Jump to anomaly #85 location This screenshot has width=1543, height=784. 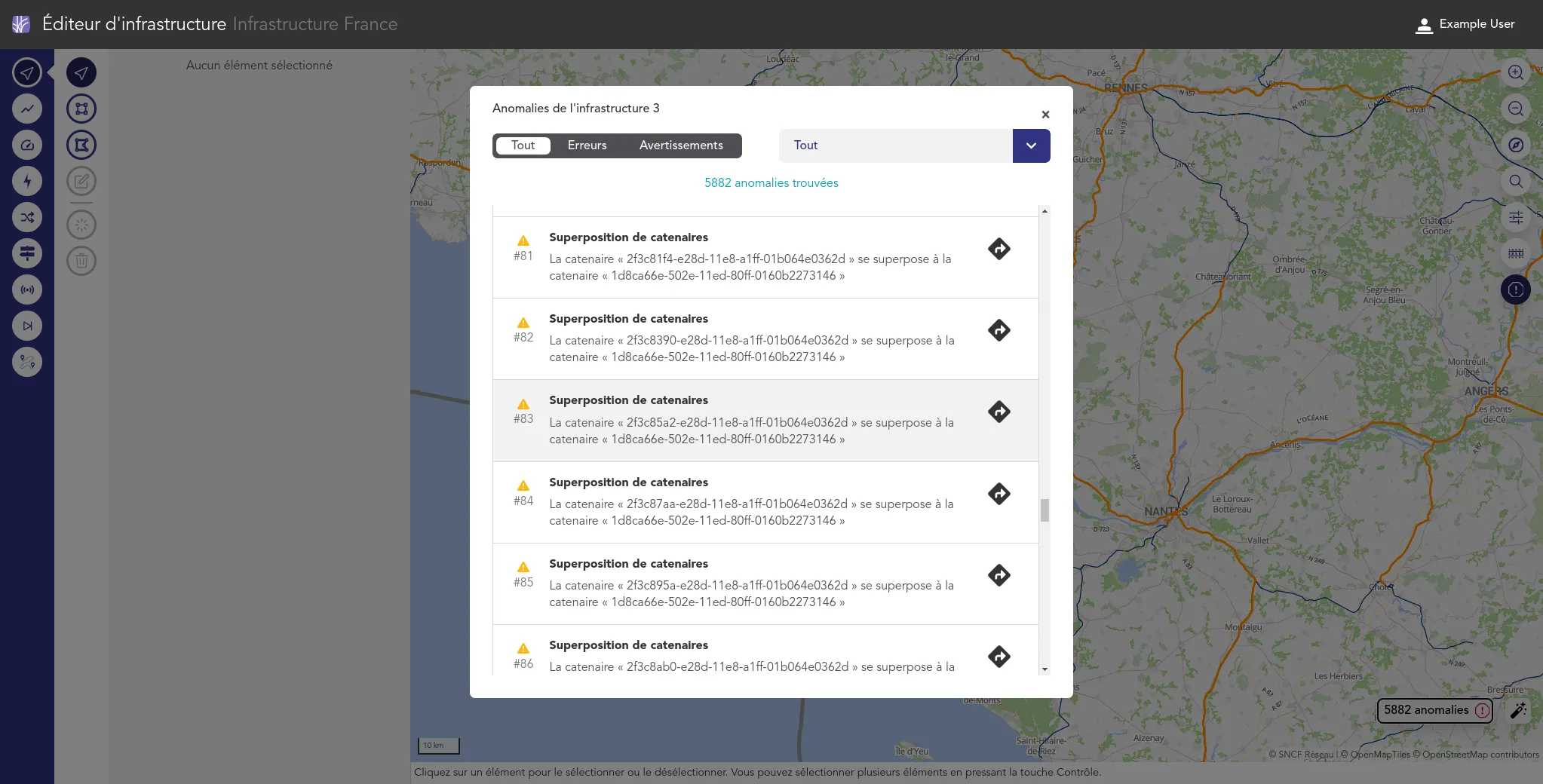[999, 575]
